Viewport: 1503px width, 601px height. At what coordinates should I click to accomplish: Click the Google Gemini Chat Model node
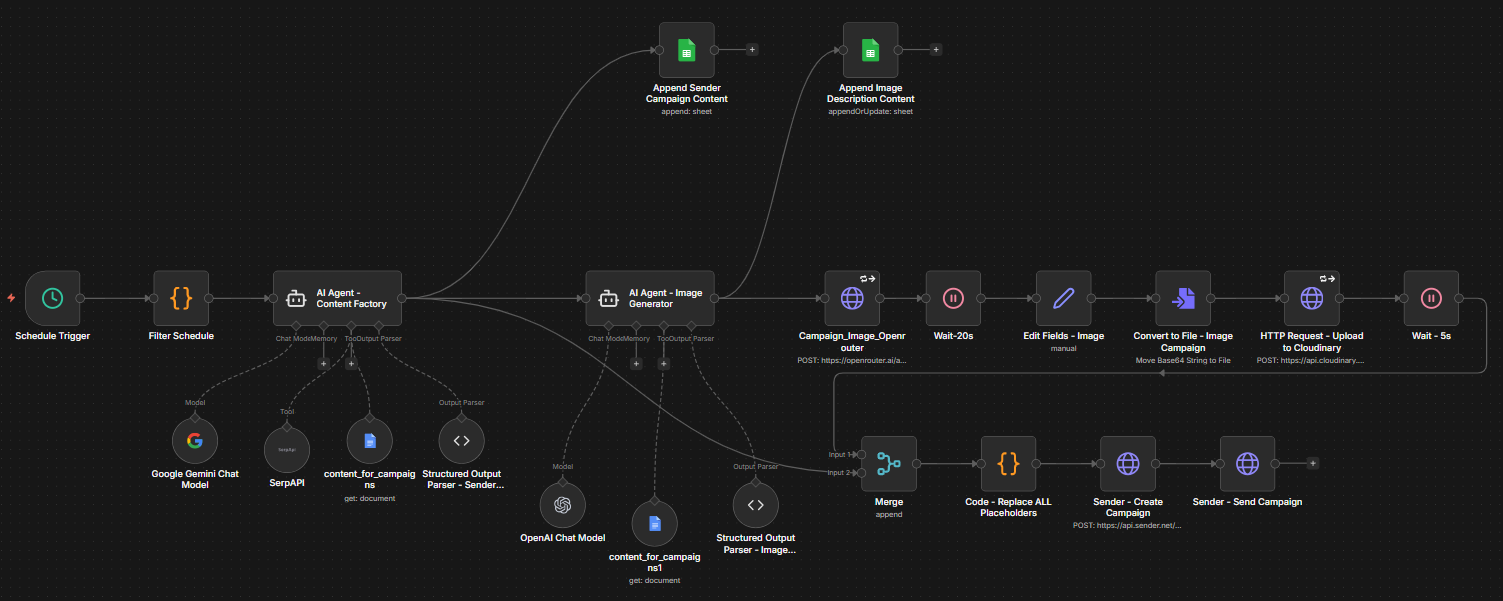(x=195, y=441)
